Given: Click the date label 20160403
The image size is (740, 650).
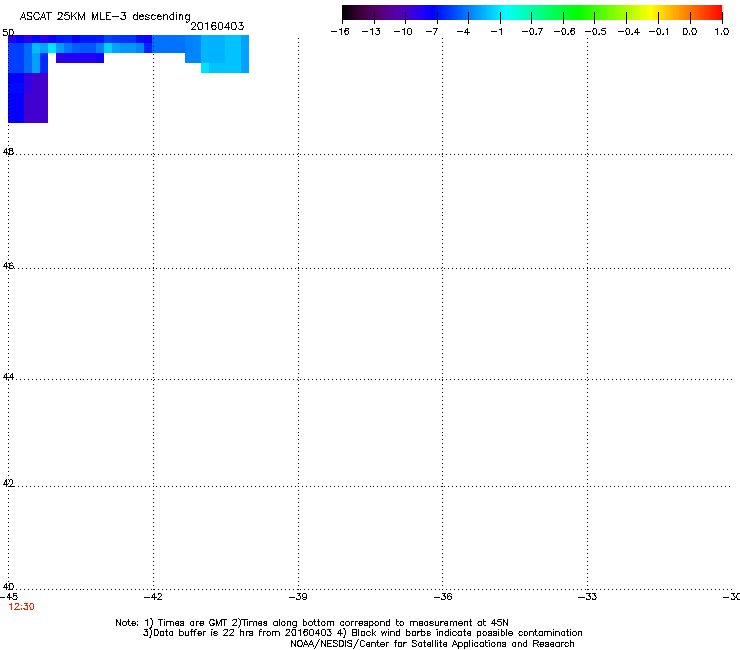Looking at the screenshot, I should [217, 26].
